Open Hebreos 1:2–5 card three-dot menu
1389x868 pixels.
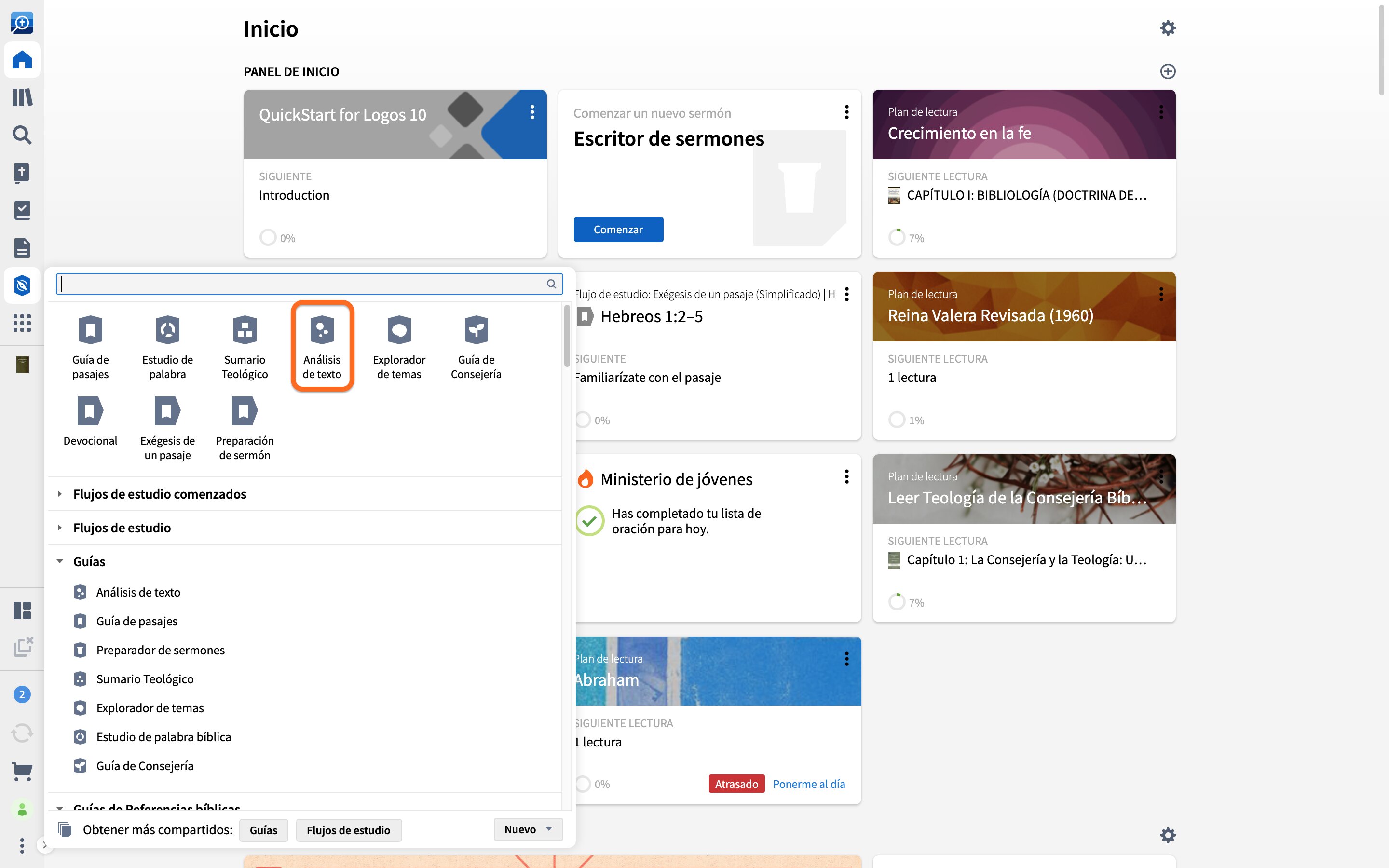coord(846,295)
